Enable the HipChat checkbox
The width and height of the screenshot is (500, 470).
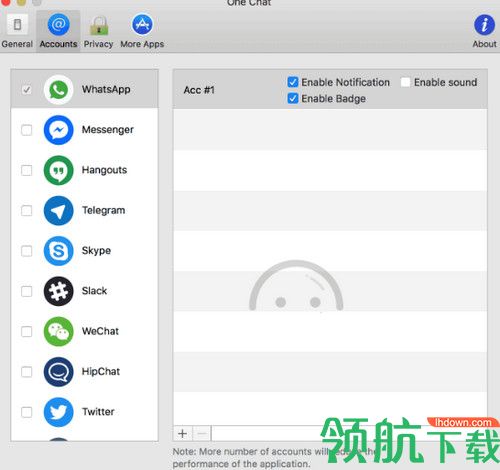click(x=27, y=372)
